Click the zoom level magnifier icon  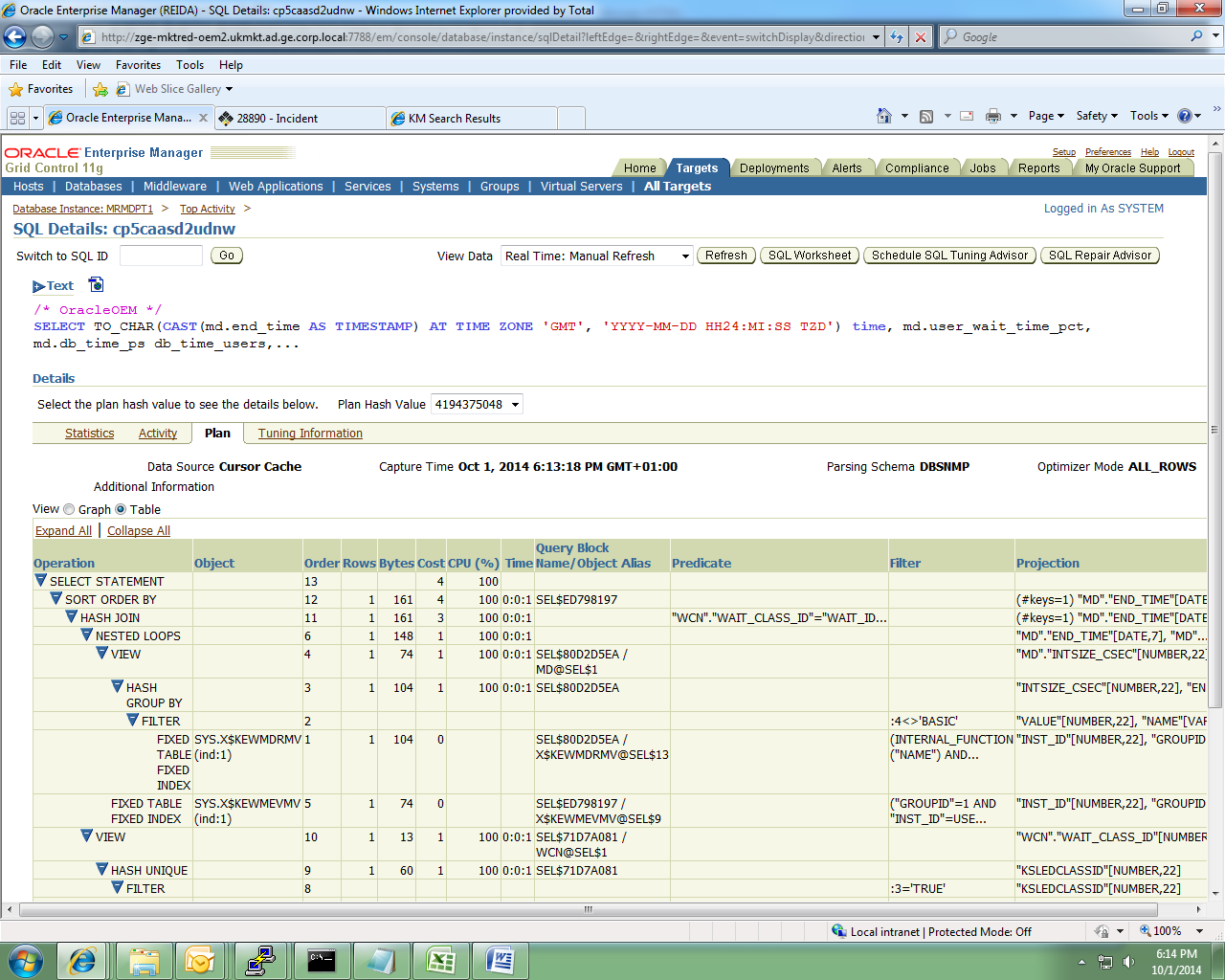[1146, 931]
